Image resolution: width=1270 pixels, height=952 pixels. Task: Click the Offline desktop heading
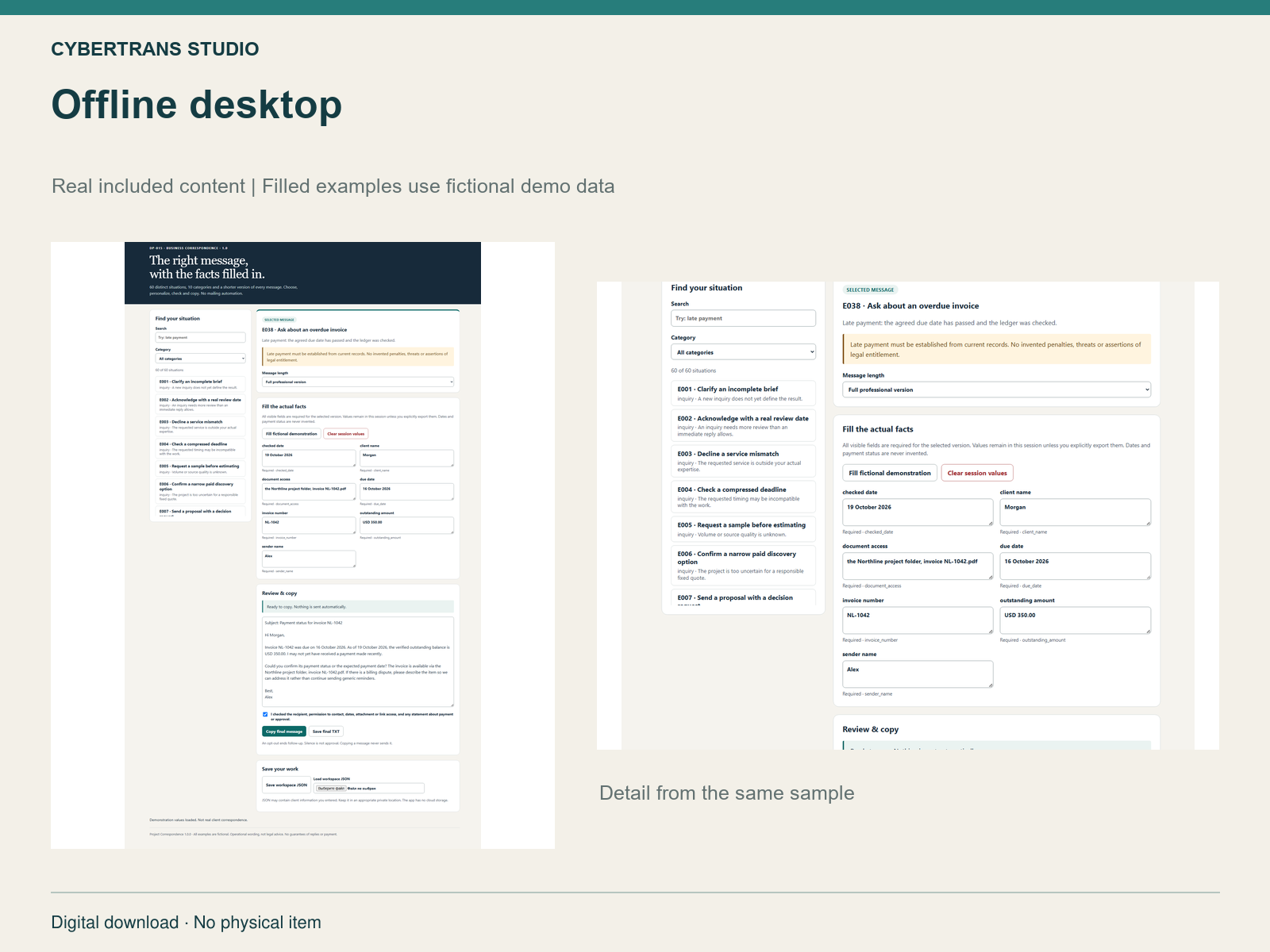coord(197,105)
